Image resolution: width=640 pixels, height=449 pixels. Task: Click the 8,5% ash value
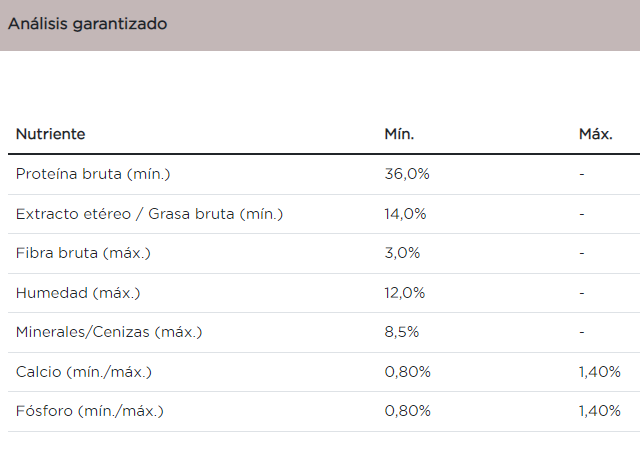pyautogui.click(x=403, y=332)
